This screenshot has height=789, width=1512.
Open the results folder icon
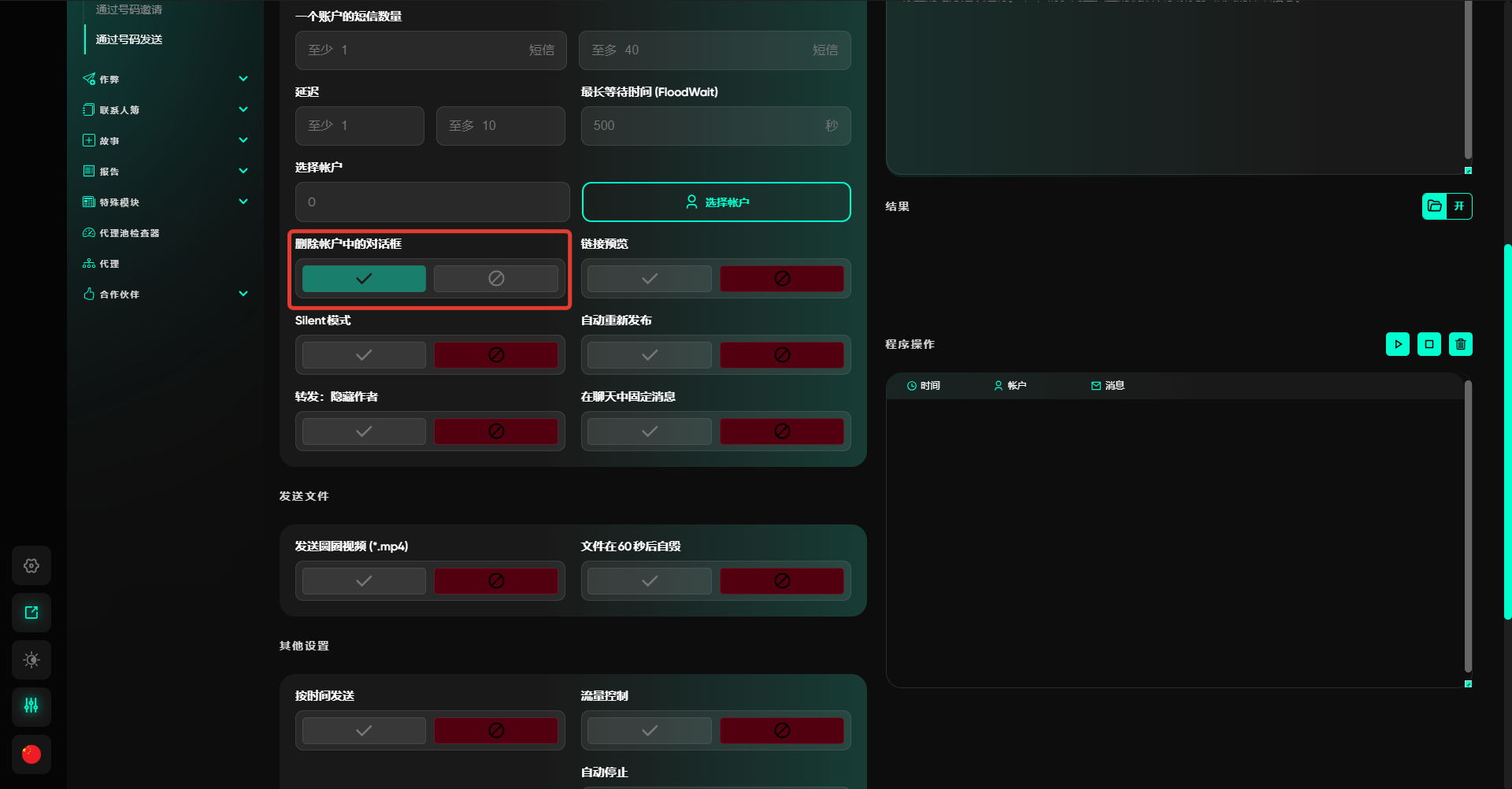point(1435,206)
